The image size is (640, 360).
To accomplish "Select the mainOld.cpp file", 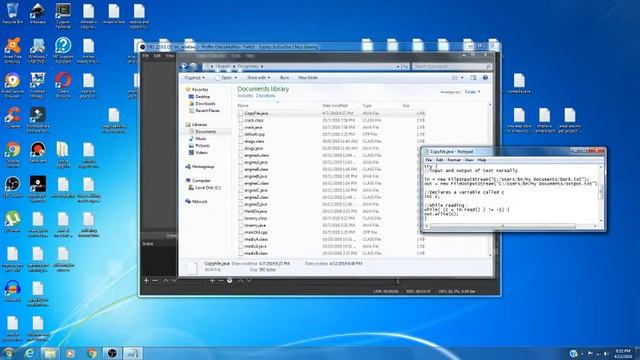I will [256, 232].
